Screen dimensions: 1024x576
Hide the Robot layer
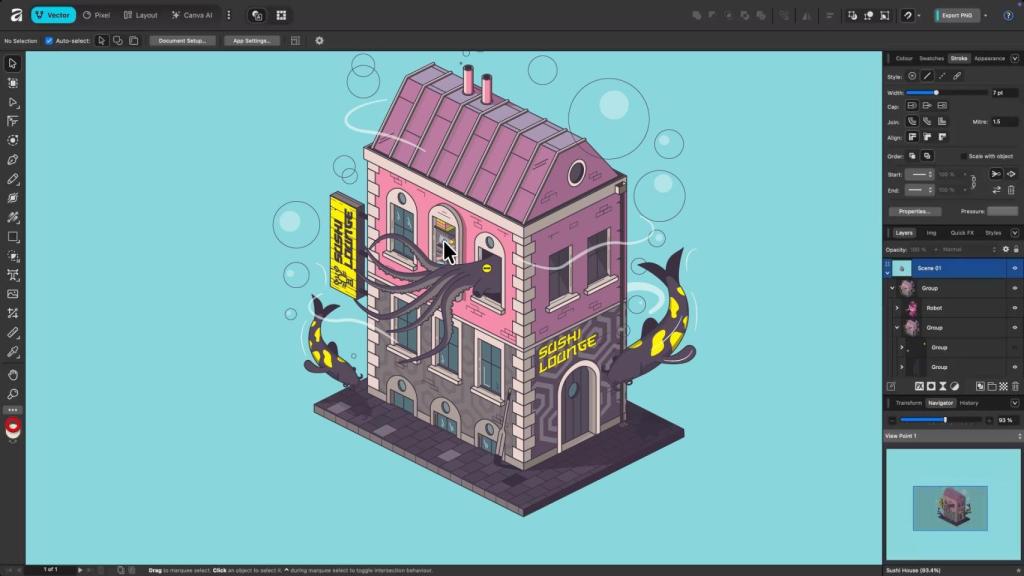1015,308
